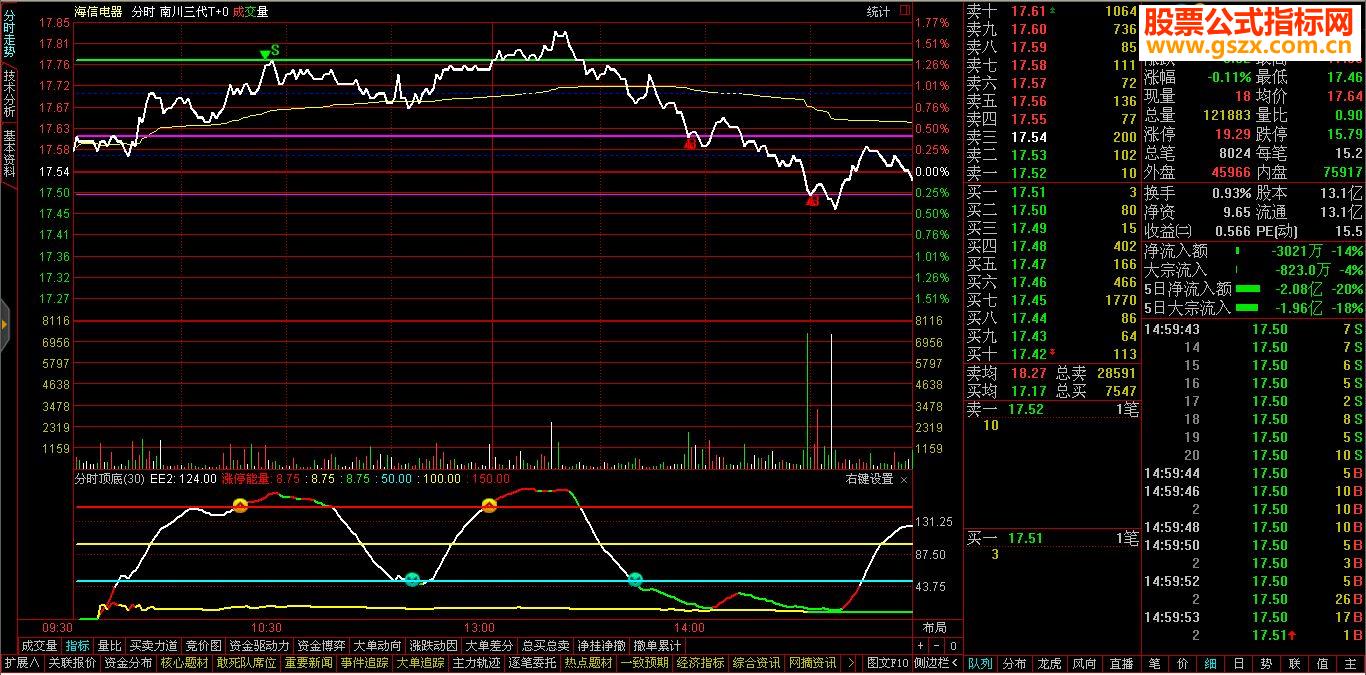The image size is (1366, 675).
Task: Open 热点题材 tab
Action: (x=588, y=663)
